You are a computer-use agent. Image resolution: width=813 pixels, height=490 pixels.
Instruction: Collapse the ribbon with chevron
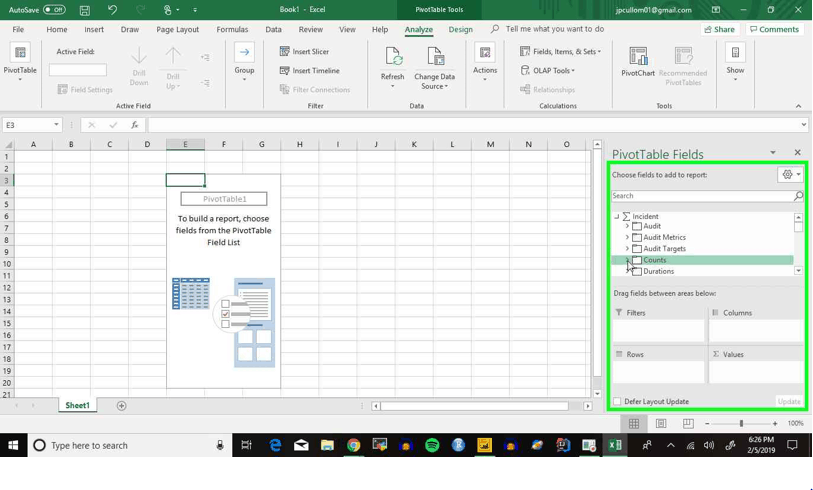[x=798, y=106]
